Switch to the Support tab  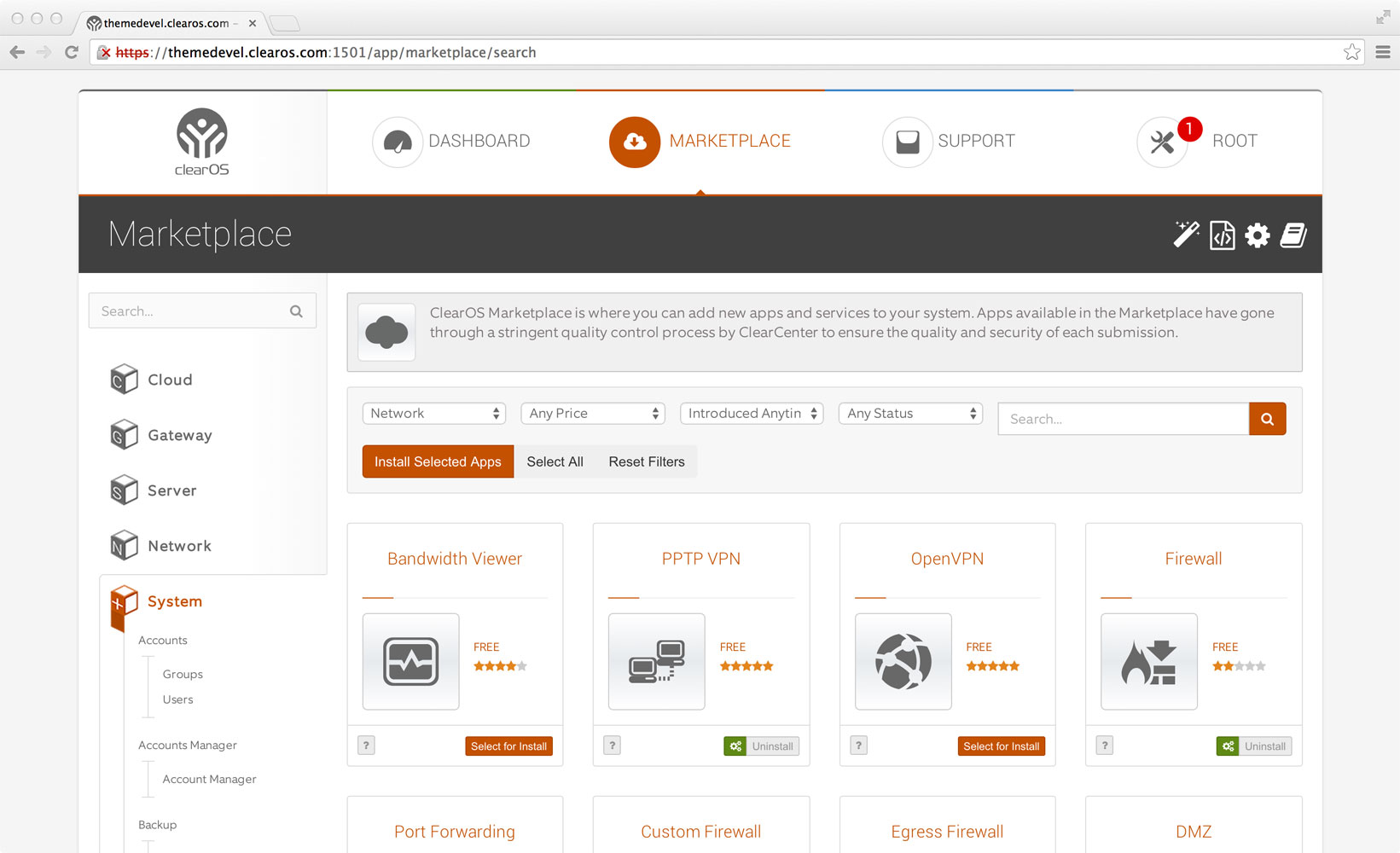pos(949,142)
